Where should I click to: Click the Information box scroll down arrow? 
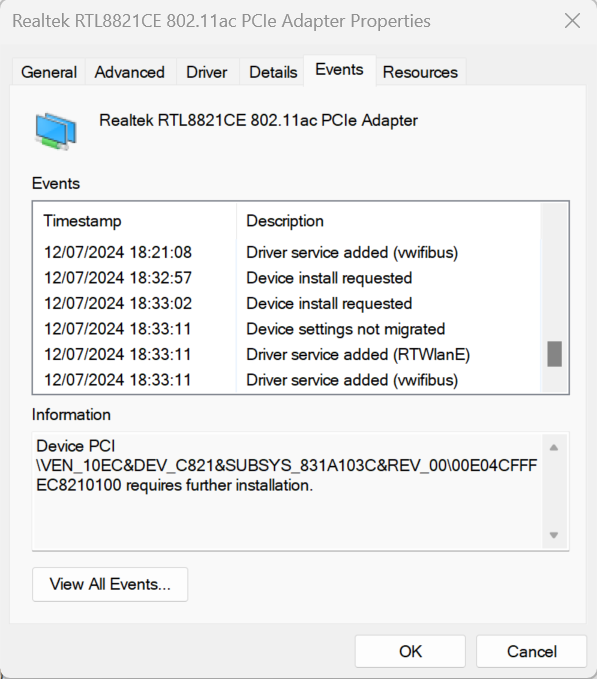coord(554,535)
